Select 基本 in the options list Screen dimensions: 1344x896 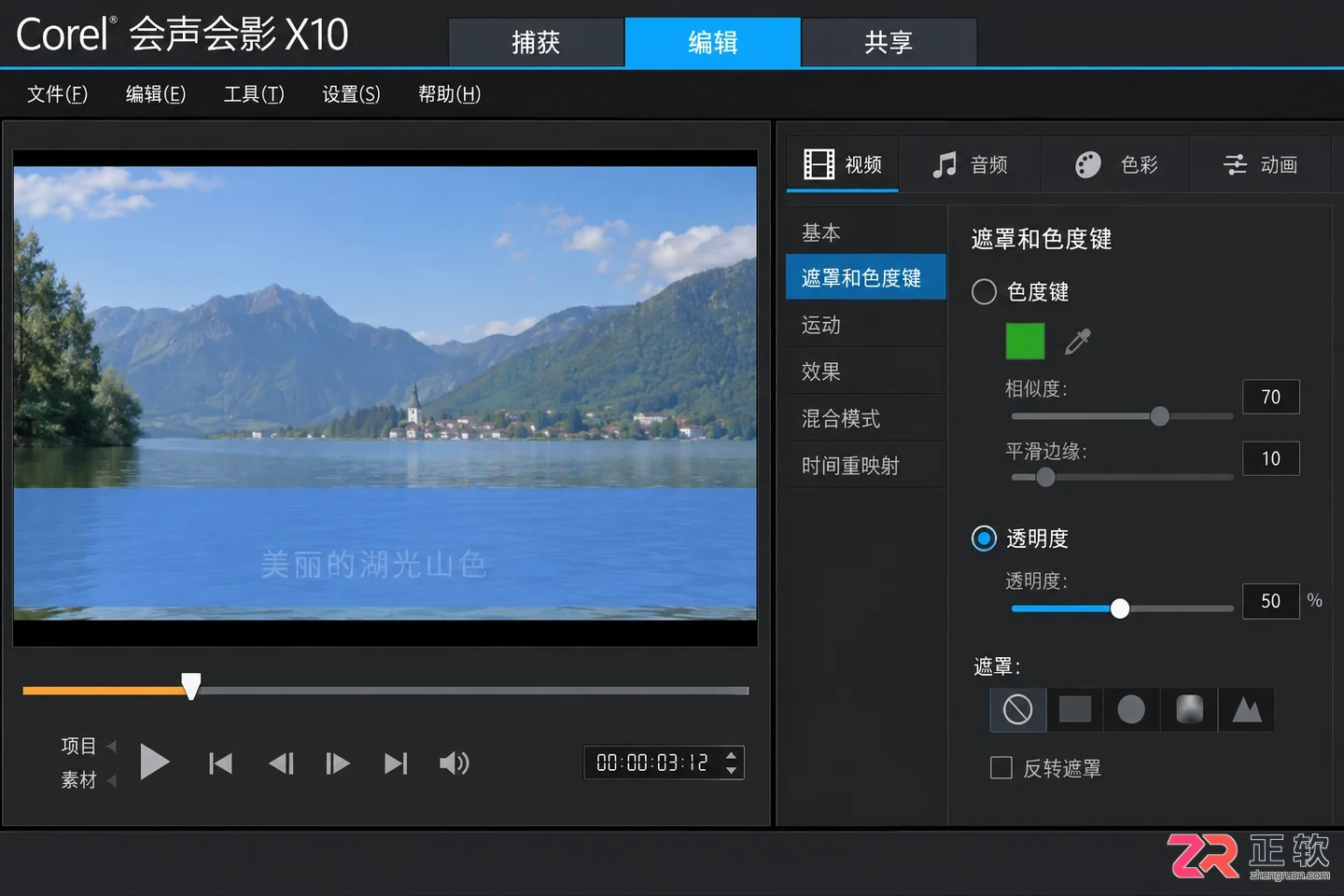865,232
